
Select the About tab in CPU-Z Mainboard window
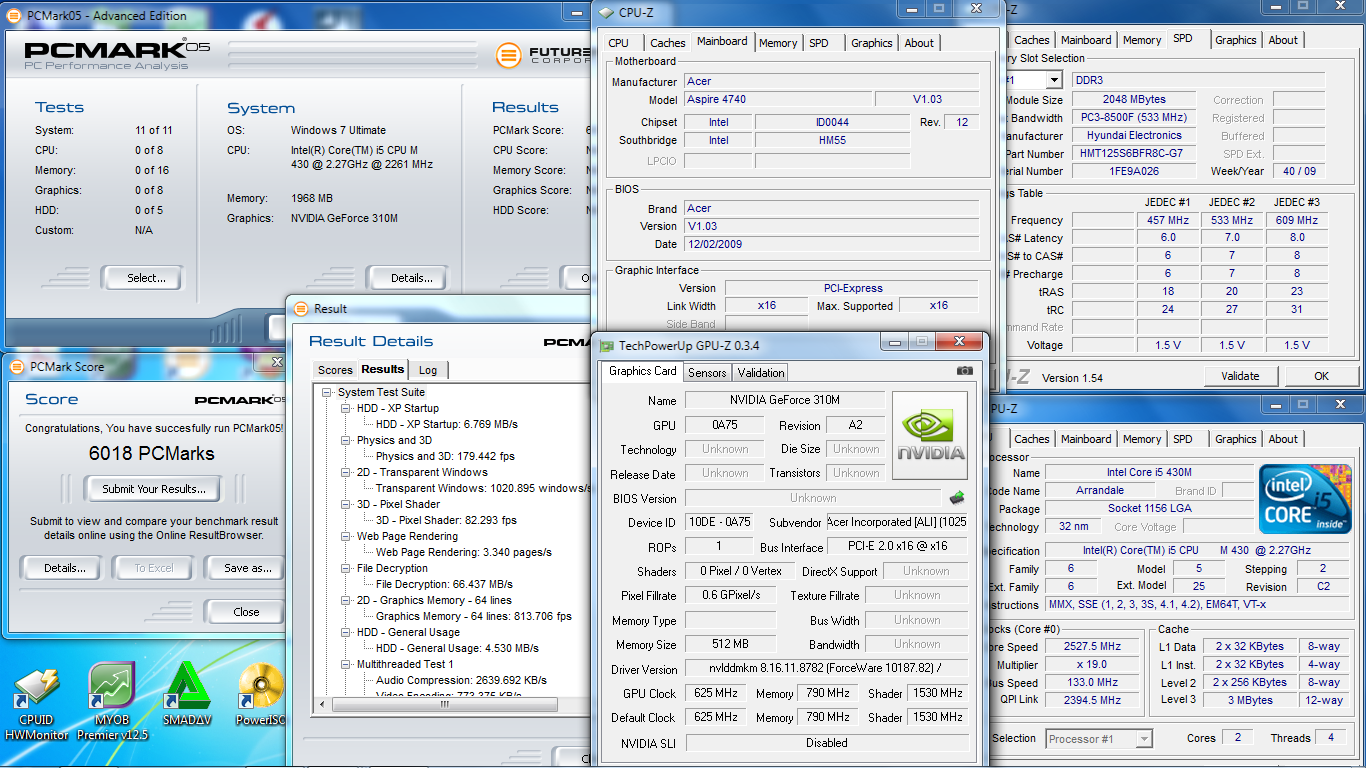[x=919, y=43]
